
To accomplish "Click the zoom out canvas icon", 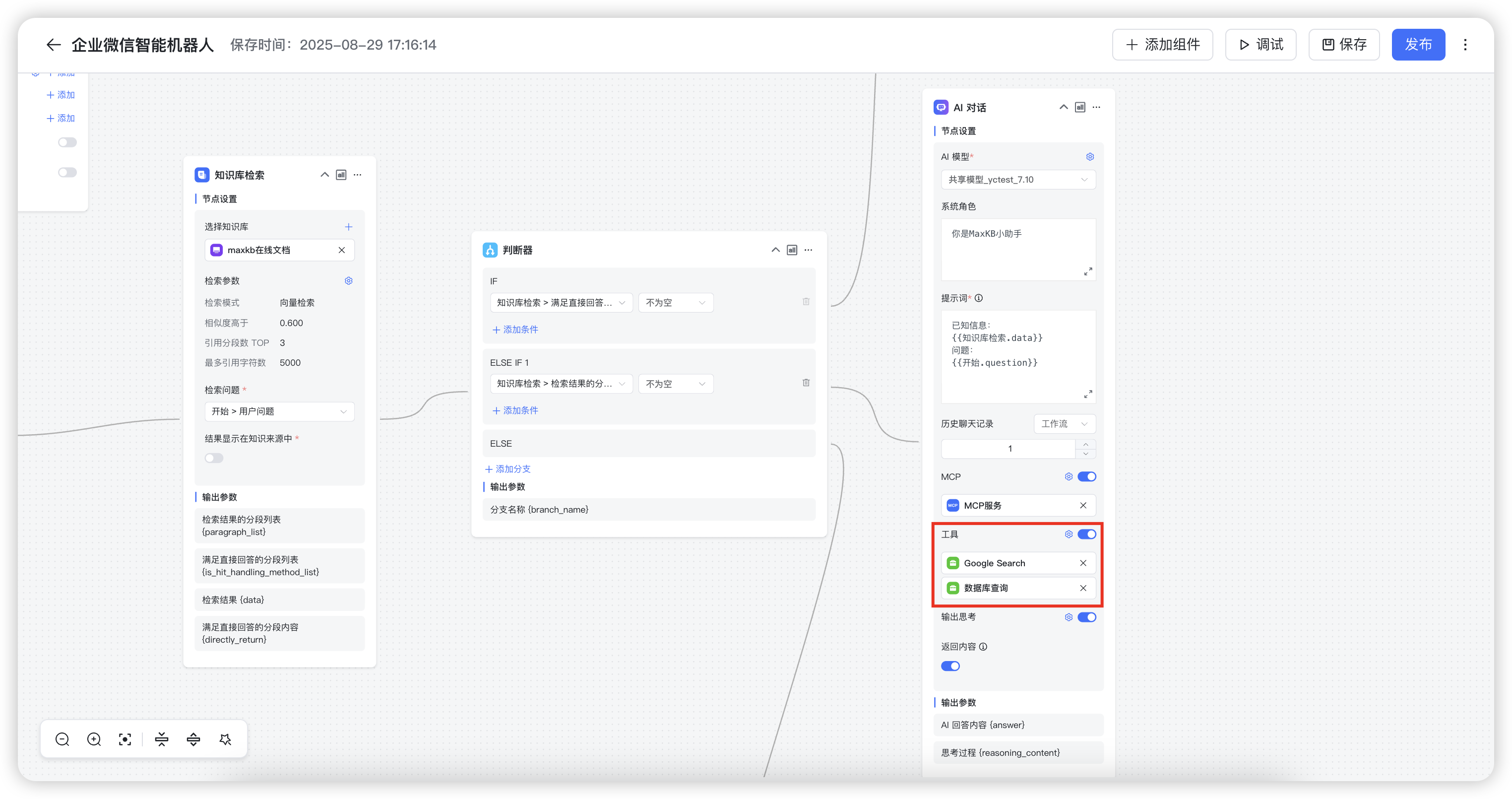I will coord(62,739).
